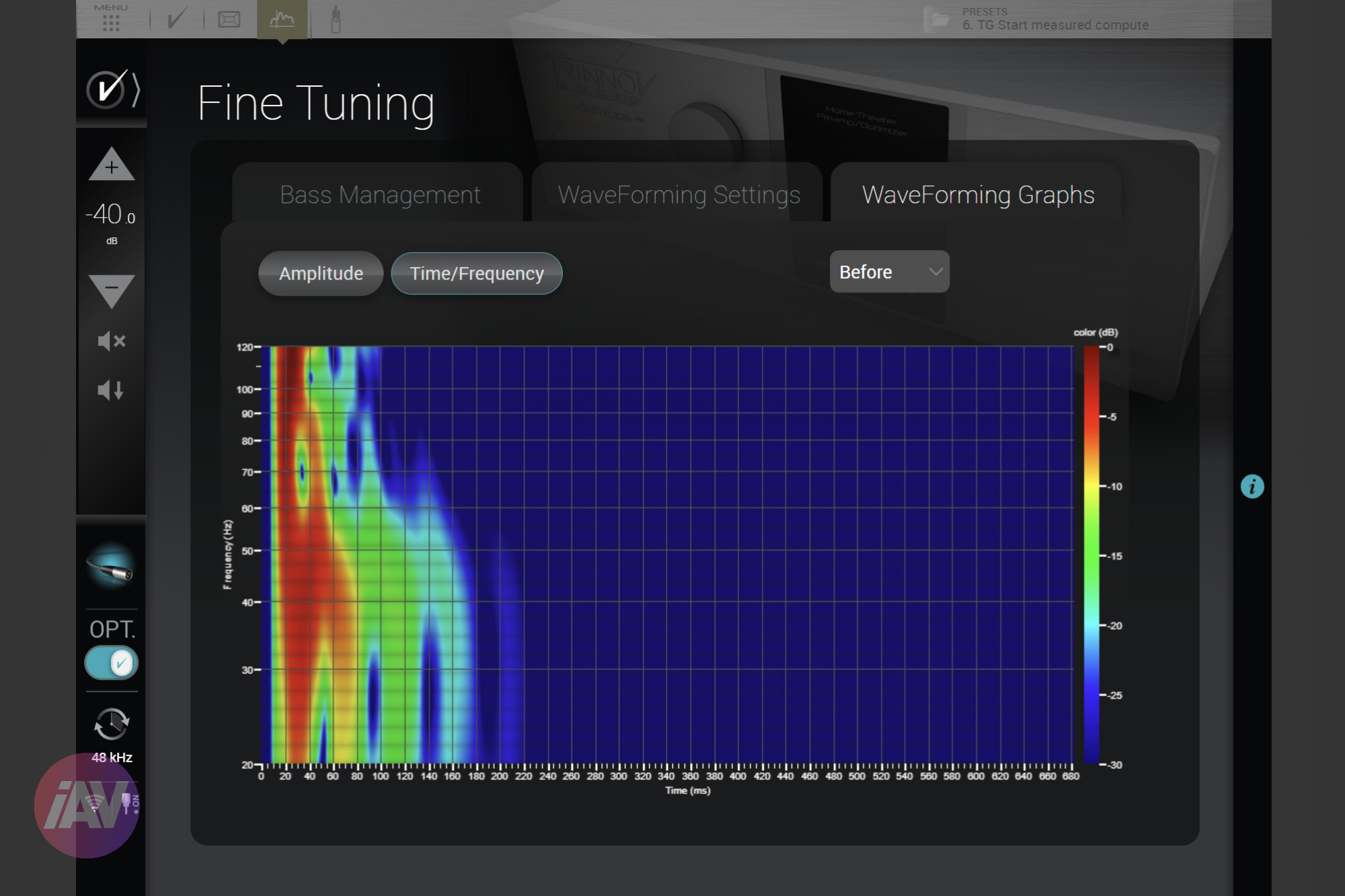
Task: Click the Fine Tuning page title
Action: click(x=316, y=103)
